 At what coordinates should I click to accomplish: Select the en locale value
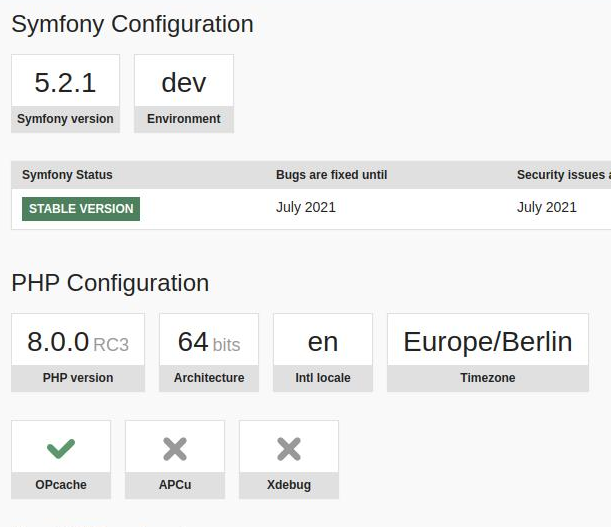(x=323, y=342)
